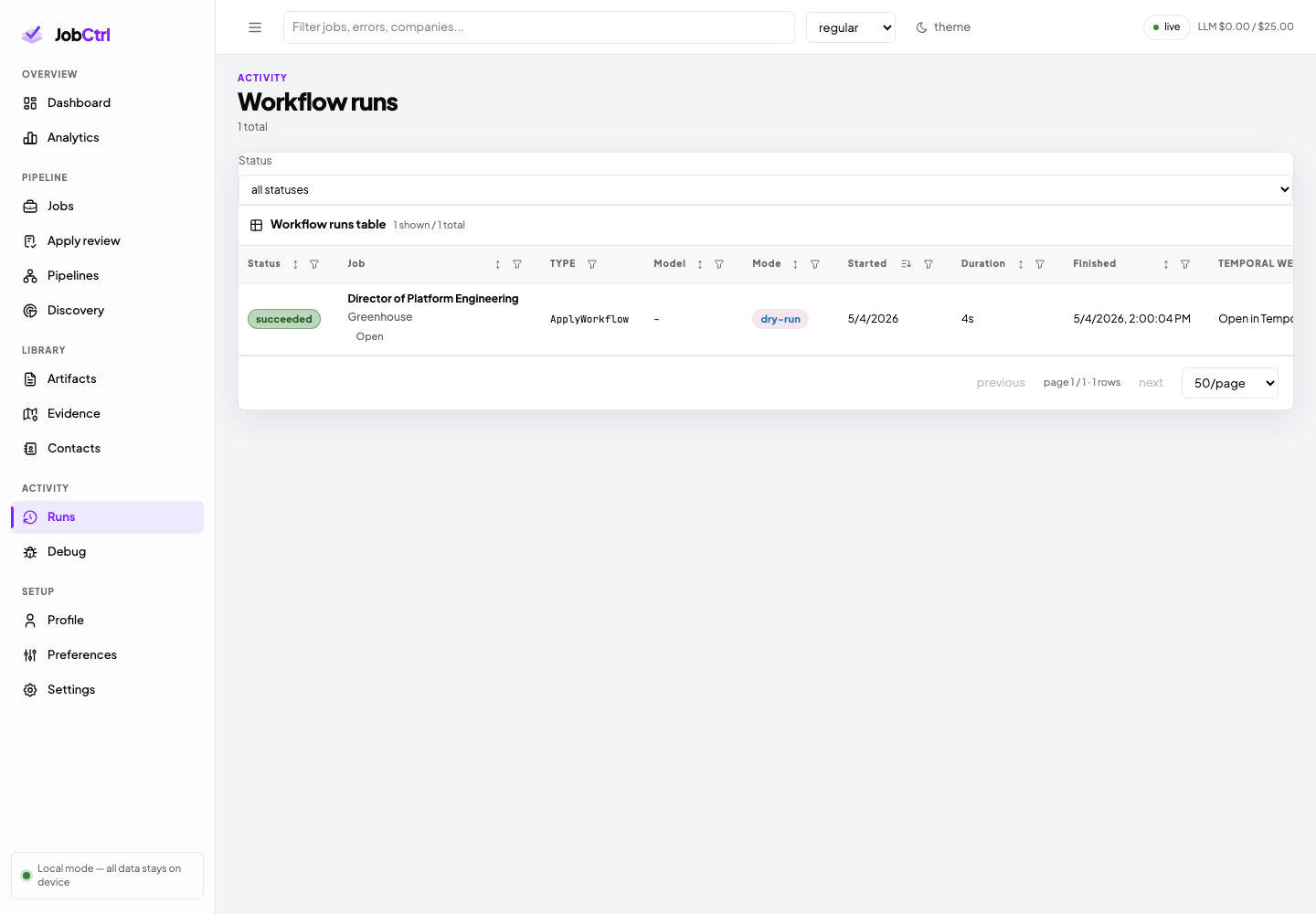
Task: Click the live status indicator
Action: pyautogui.click(x=1166, y=27)
